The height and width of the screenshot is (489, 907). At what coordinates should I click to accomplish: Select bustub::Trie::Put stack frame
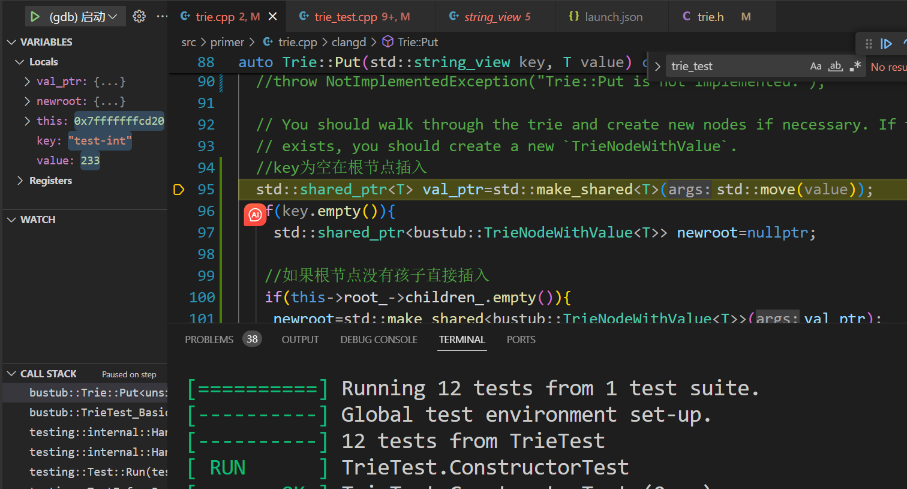[x=85, y=393]
